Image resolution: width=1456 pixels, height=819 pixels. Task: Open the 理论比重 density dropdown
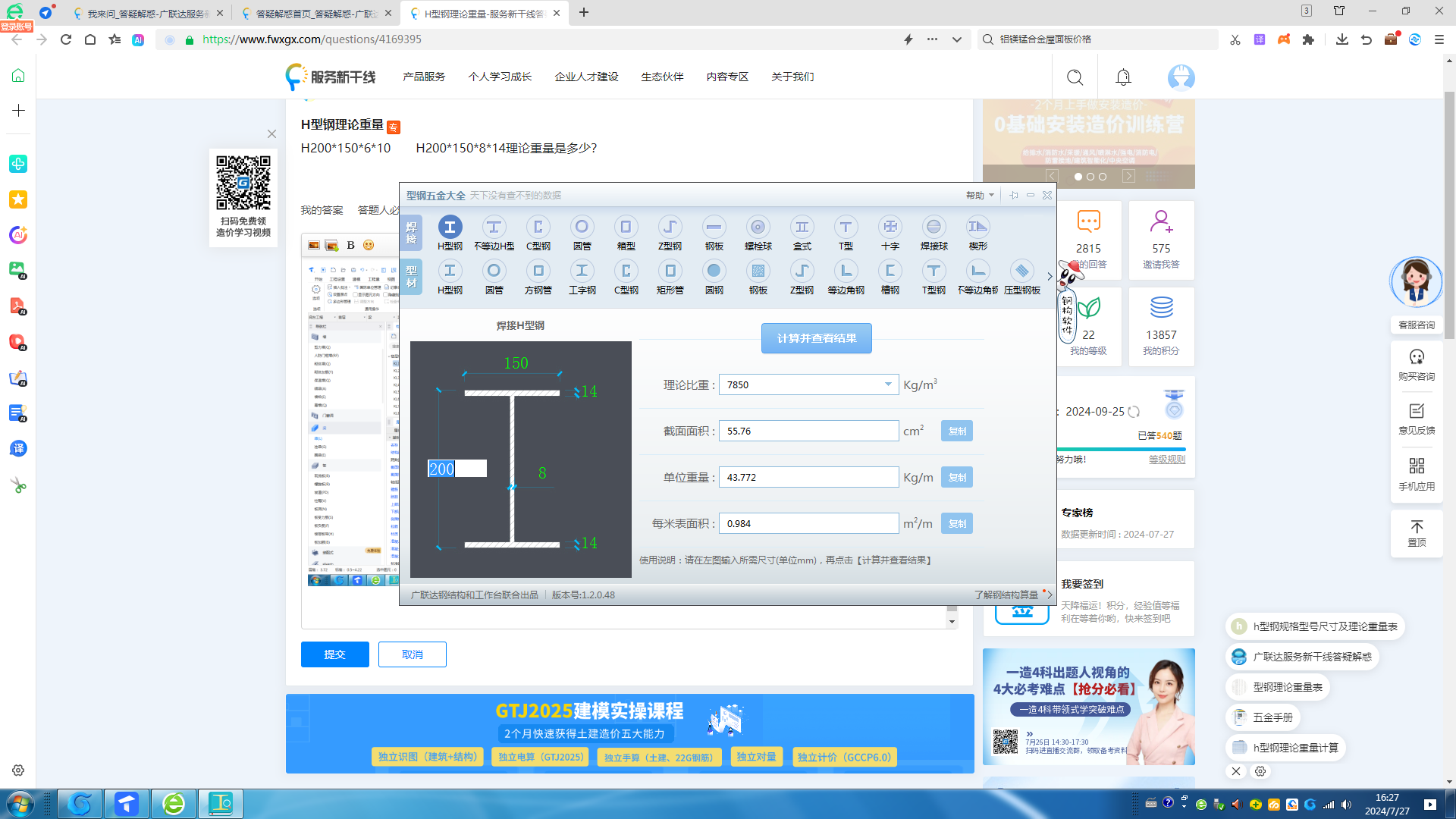888,384
